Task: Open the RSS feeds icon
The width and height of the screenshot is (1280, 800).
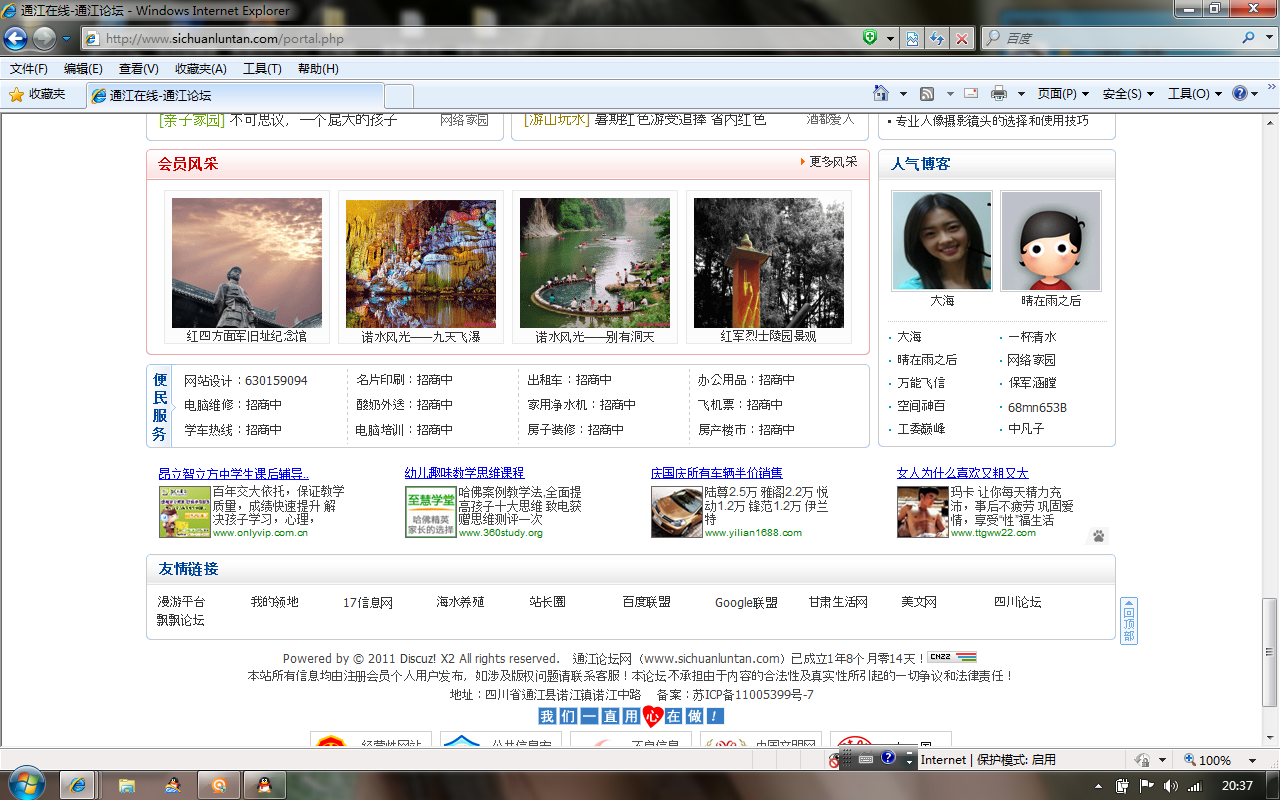Action: pyautogui.click(x=927, y=94)
